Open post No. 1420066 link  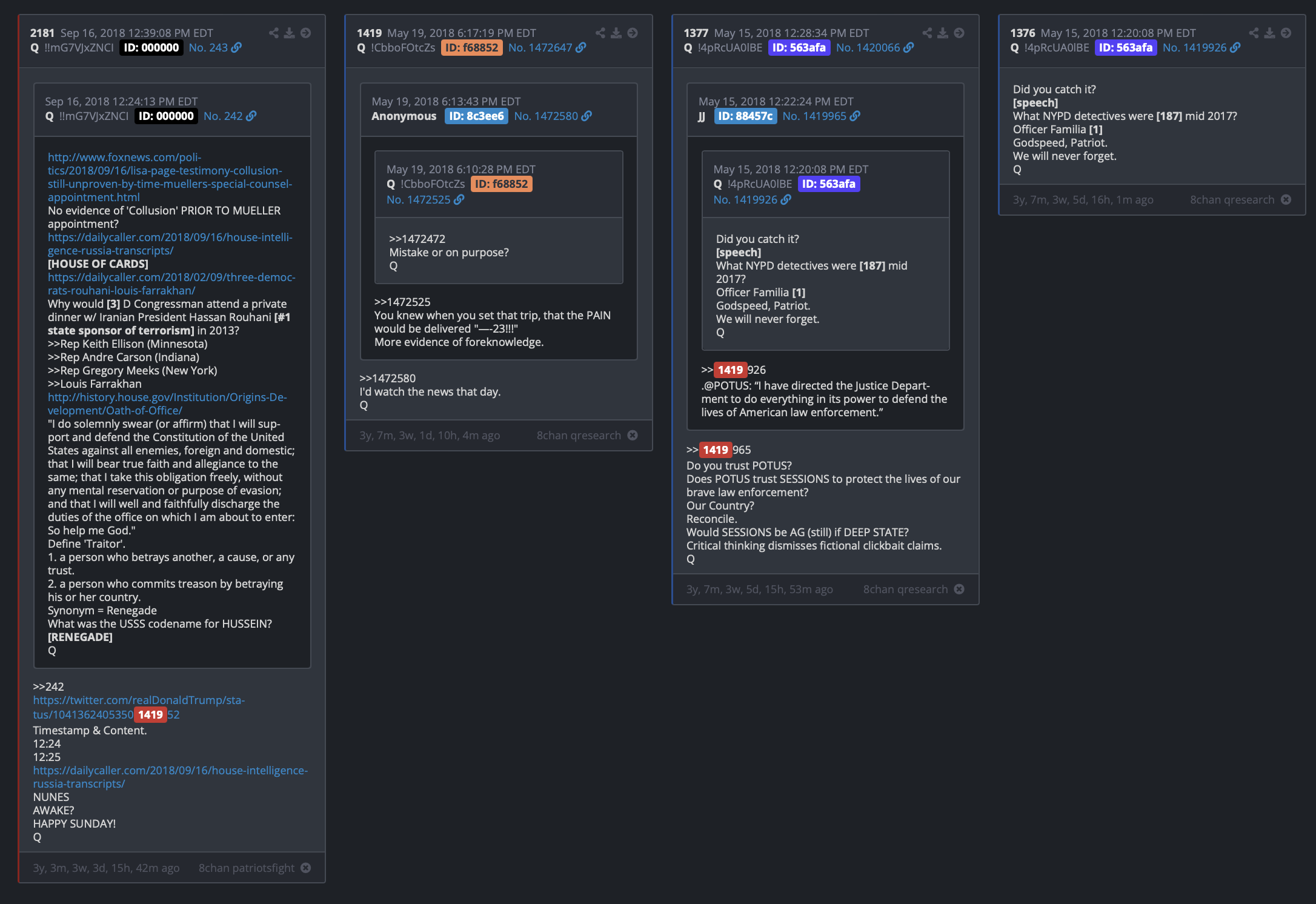(868, 47)
